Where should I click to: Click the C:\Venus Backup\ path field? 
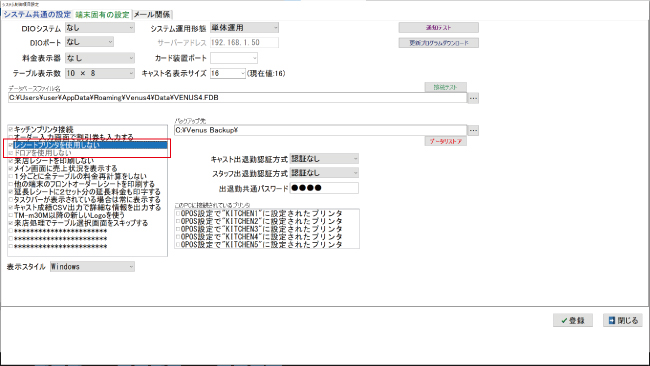320,130
